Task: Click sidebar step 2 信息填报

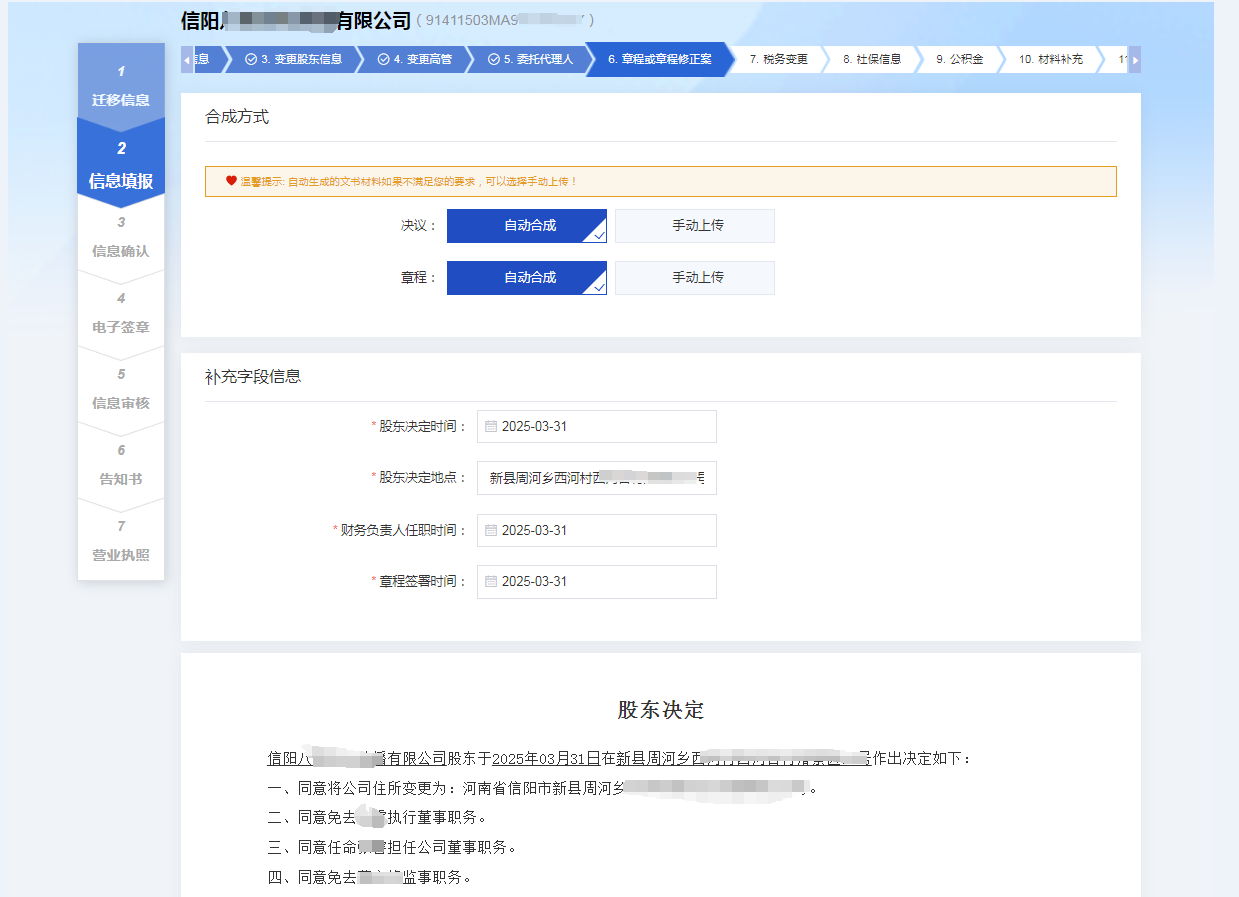Action: 121,165
